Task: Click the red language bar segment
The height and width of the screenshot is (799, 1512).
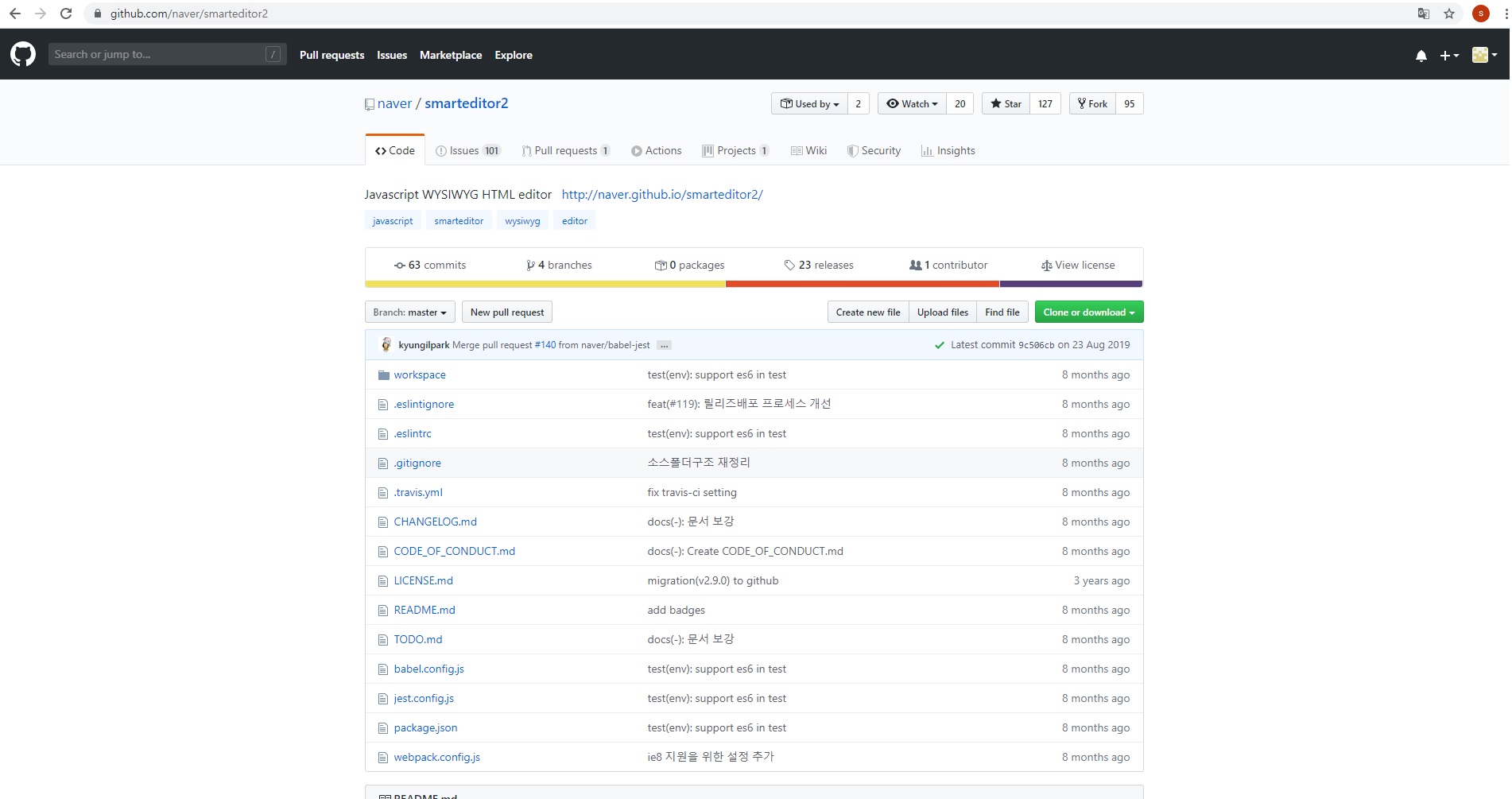Action: click(x=863, y=284)
